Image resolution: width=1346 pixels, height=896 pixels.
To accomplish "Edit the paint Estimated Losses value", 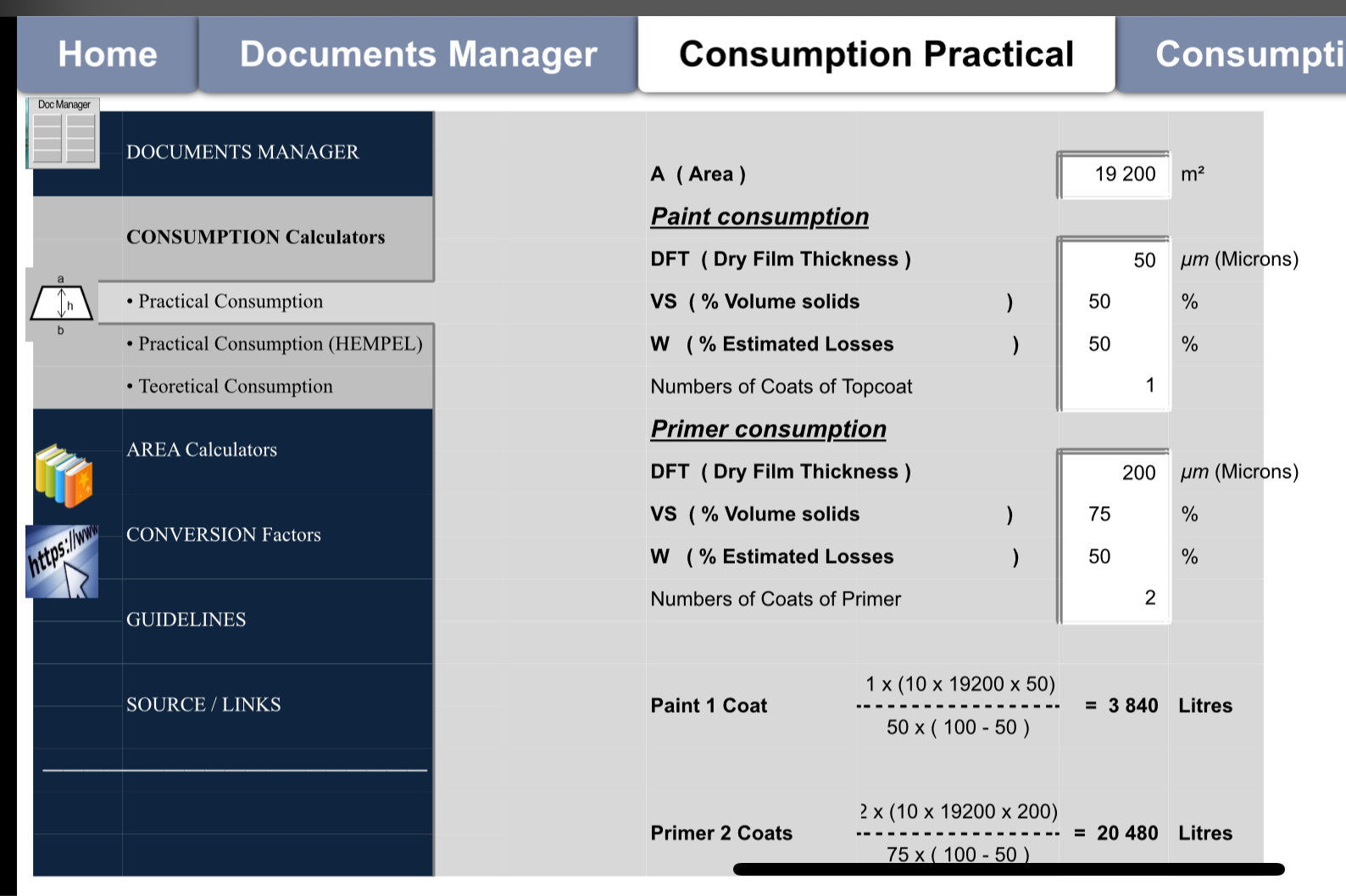I will (1114, 344).
